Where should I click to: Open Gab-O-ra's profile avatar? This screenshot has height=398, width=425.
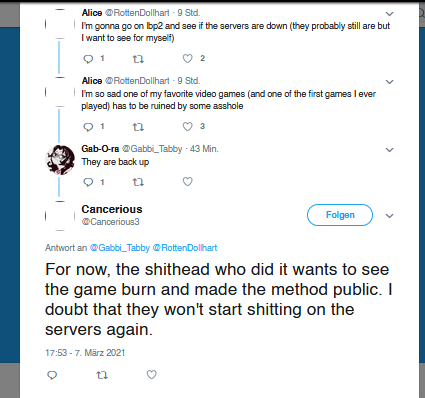[60, 160]
